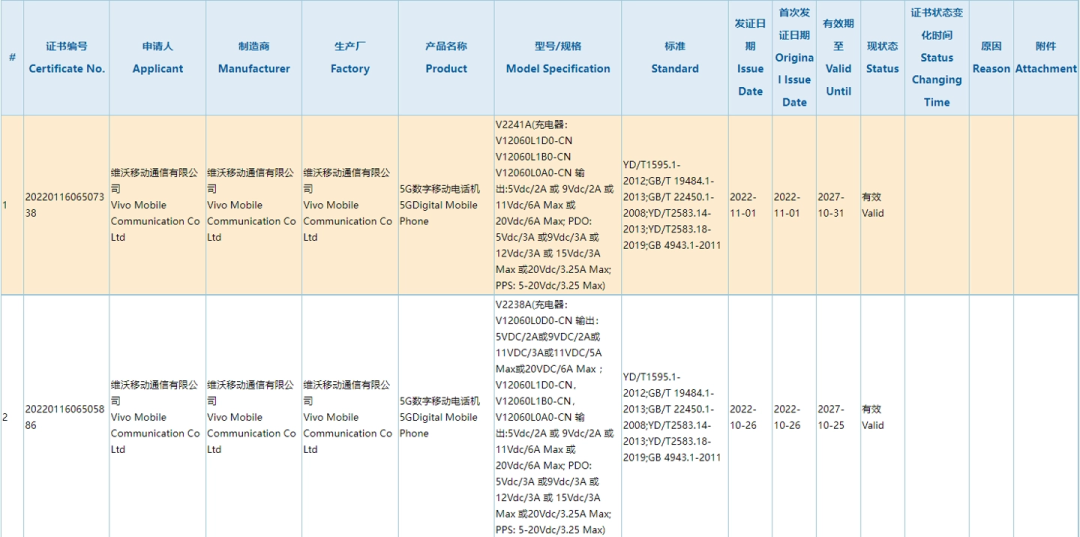Viewport: 1080px width, 537px height.
Task: Select the Certificate No. column header
Action: (67, 58)
